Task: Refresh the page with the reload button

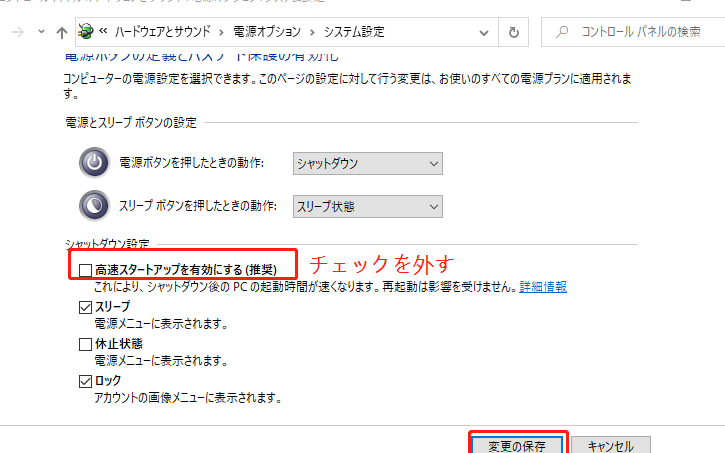Action: [514, 32]
